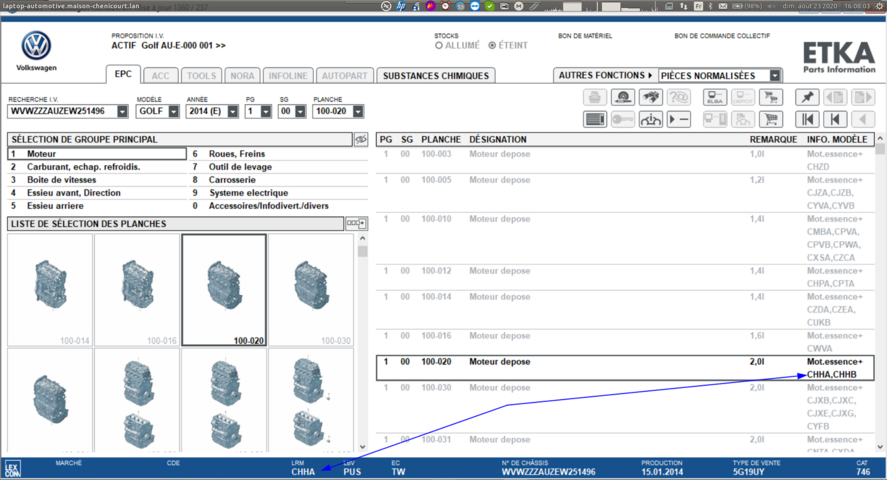Viewport: 887px width, 480px height.
Task: Open the Recherche I.V. VIN dropdown
Action: click(122, 111)
